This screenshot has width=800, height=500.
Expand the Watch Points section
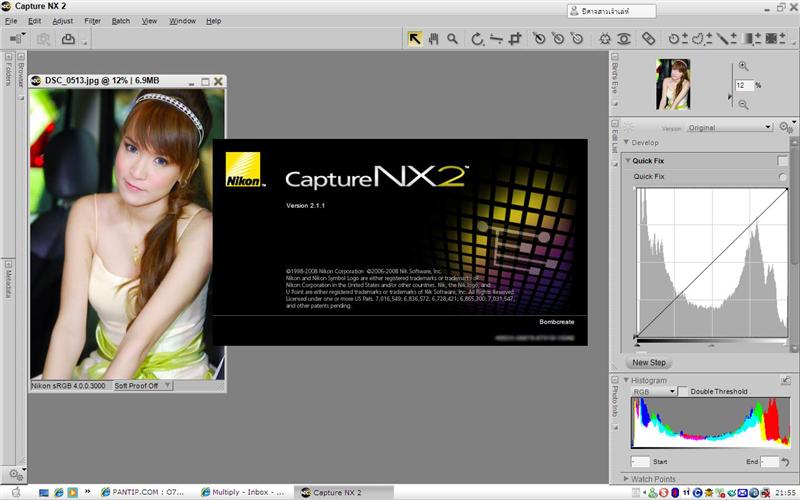coord(626,479)
